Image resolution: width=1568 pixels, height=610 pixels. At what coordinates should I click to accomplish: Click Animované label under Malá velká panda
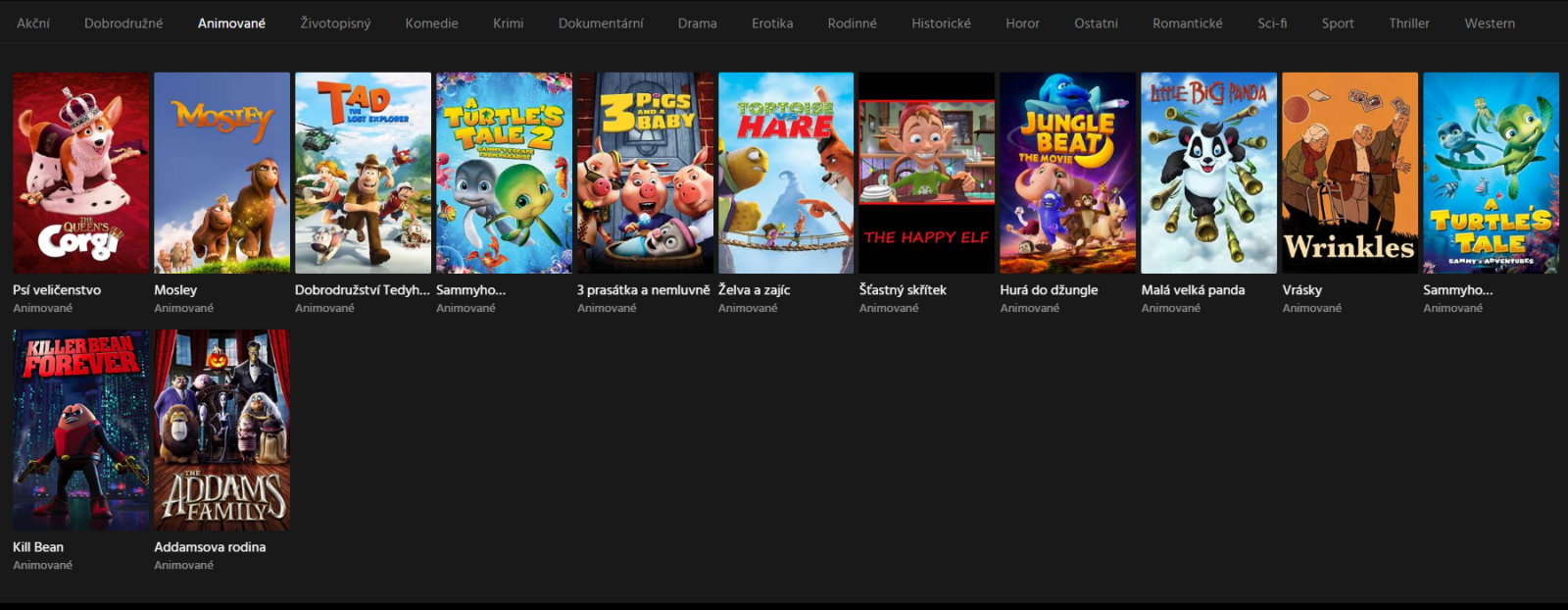[x=1171, y=308]
